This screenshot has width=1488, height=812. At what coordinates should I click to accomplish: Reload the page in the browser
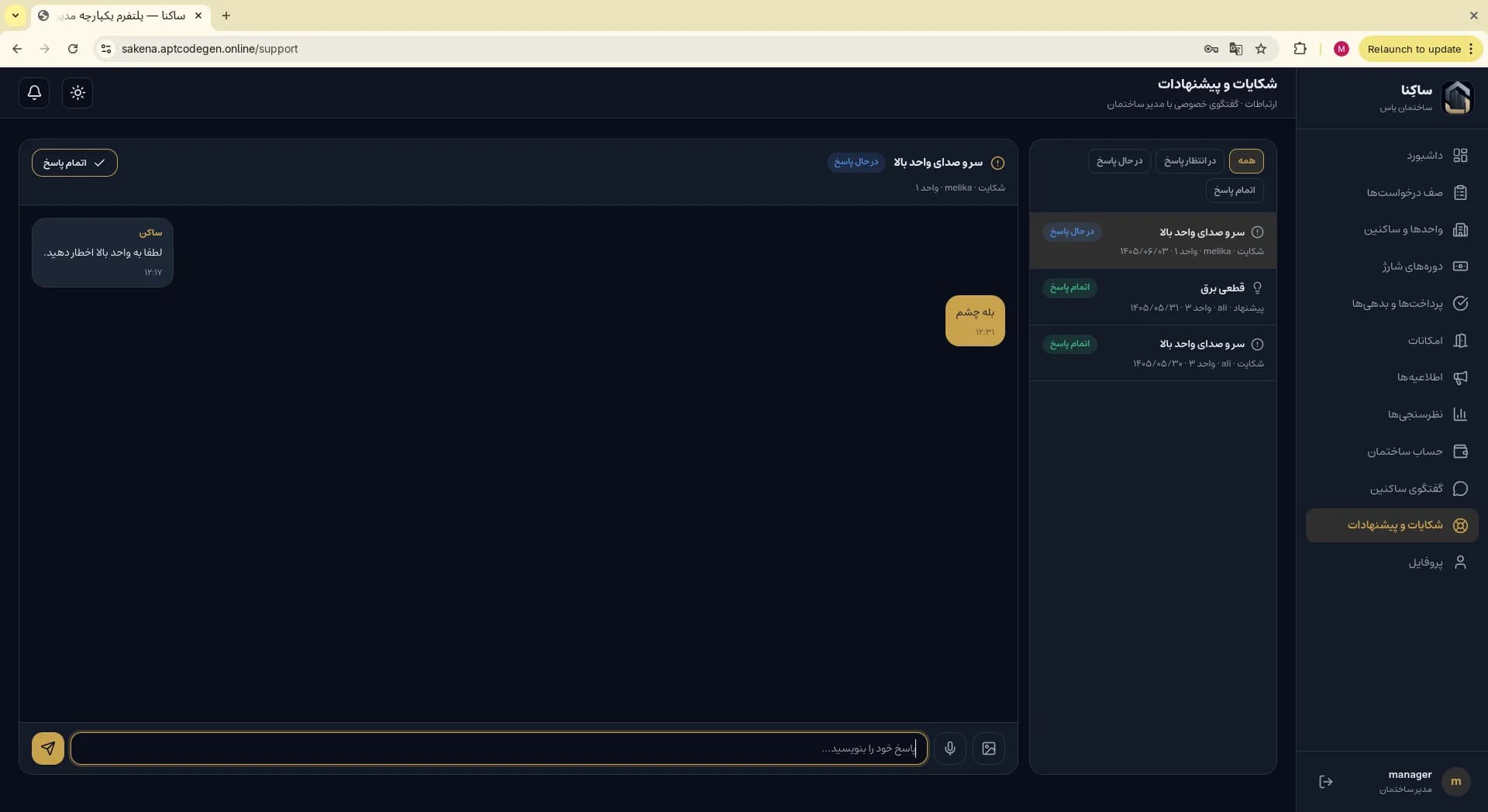[x=73, y=49]
